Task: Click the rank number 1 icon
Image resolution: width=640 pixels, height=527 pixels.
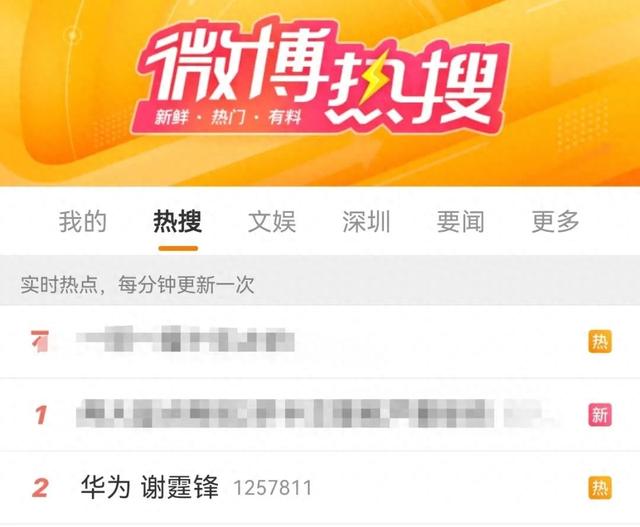Action: (40, 415)
